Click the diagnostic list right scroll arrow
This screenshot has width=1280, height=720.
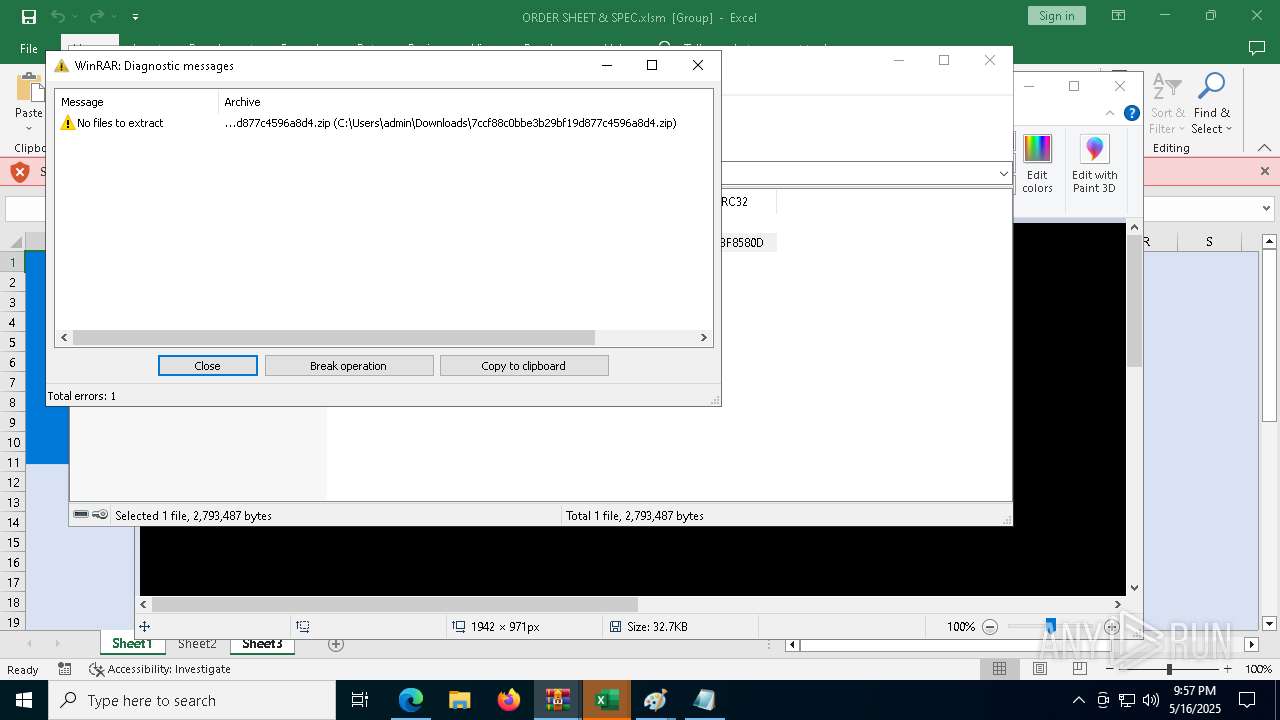click(x=703, y=338)
